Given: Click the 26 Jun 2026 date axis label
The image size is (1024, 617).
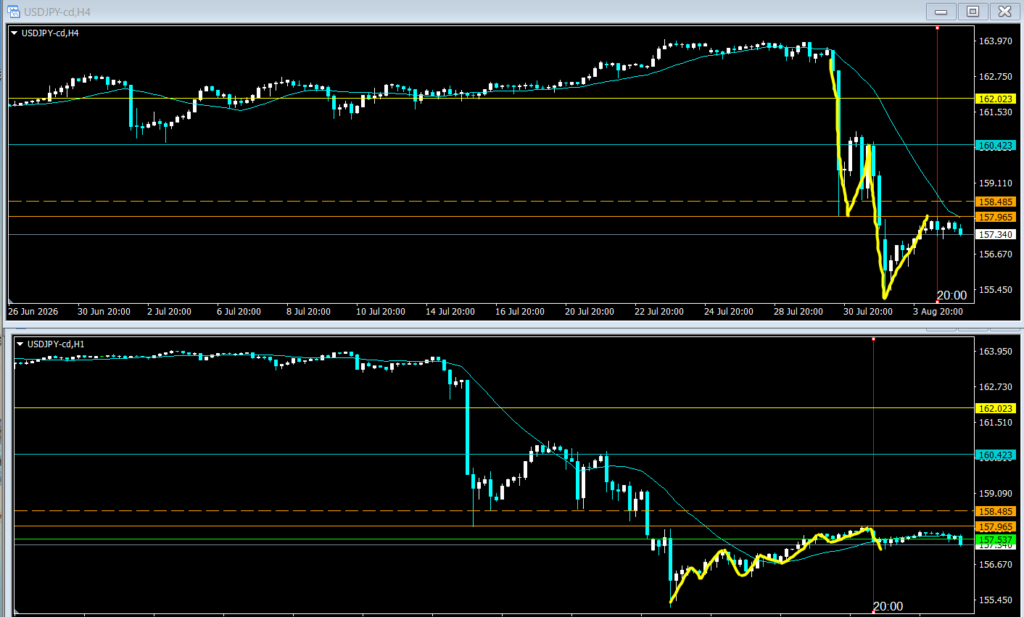Looking at the screenshot, I should 33,311.
